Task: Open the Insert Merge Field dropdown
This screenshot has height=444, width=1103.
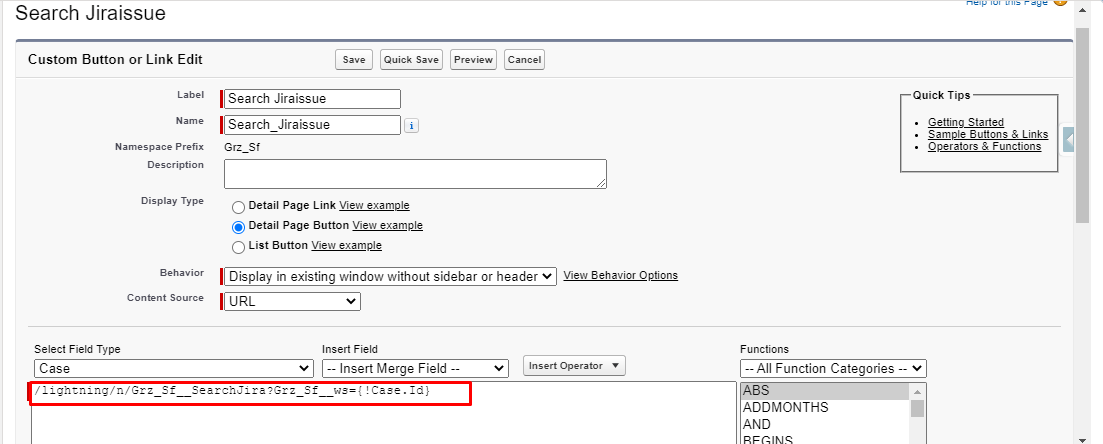Action: click(415, 369)
